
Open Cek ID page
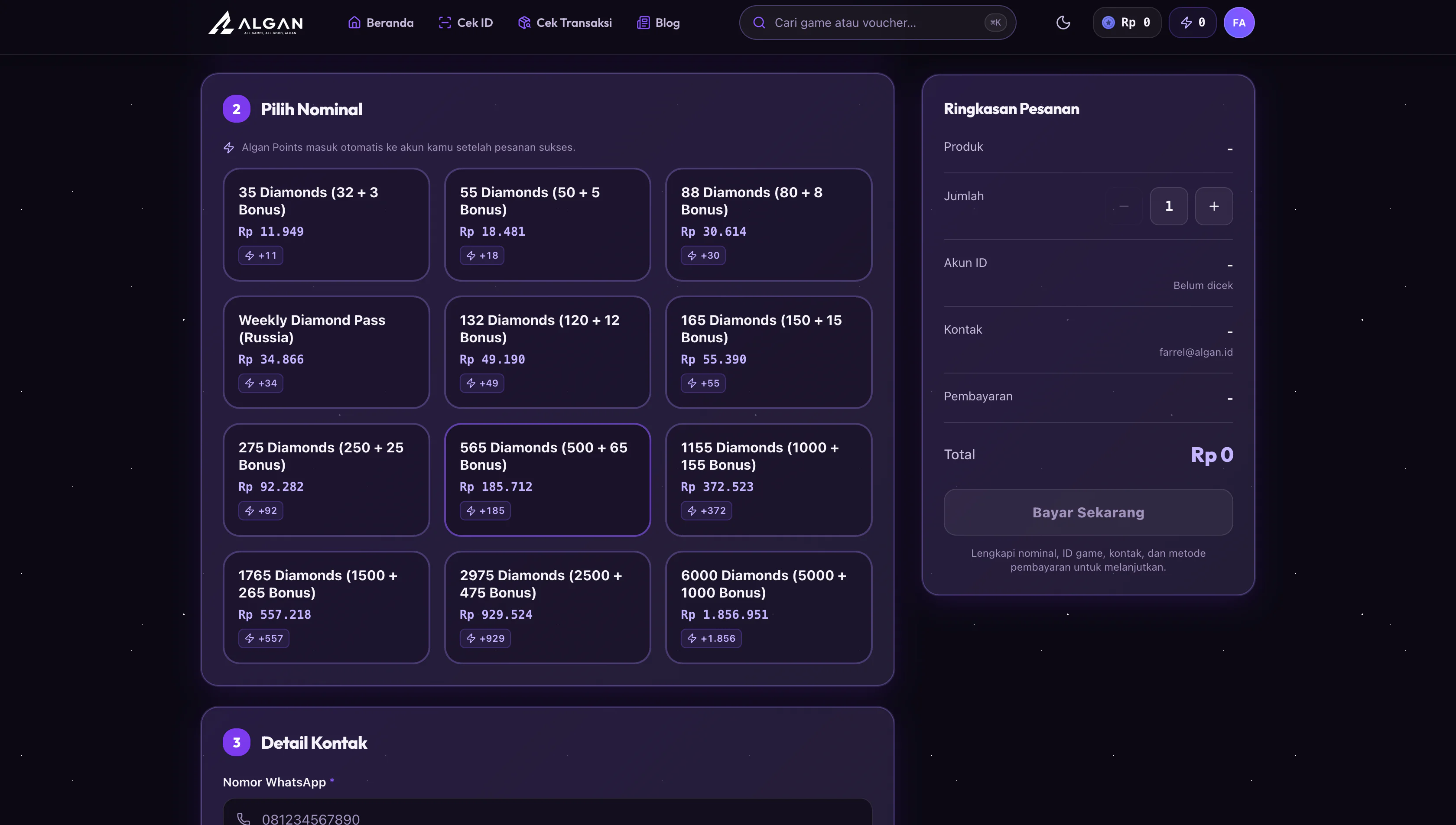pyautogui.click(x=466, y=23)
